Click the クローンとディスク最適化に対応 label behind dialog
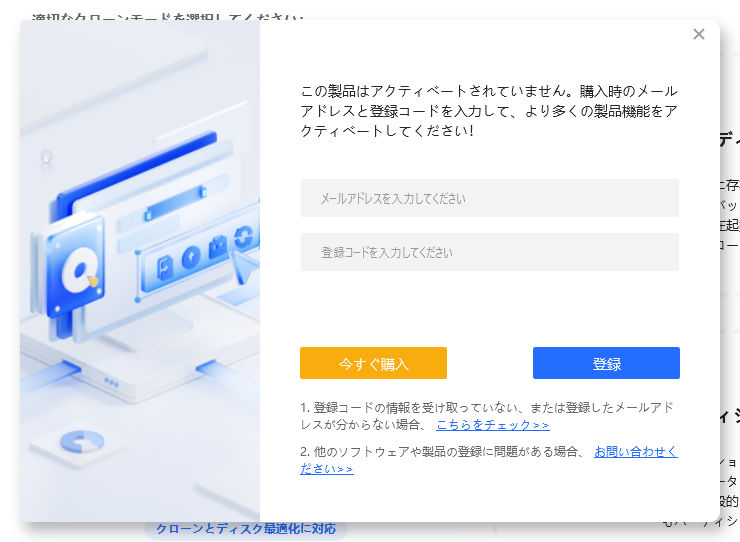This screenshot has height=542, width=740. pos(246,529)
